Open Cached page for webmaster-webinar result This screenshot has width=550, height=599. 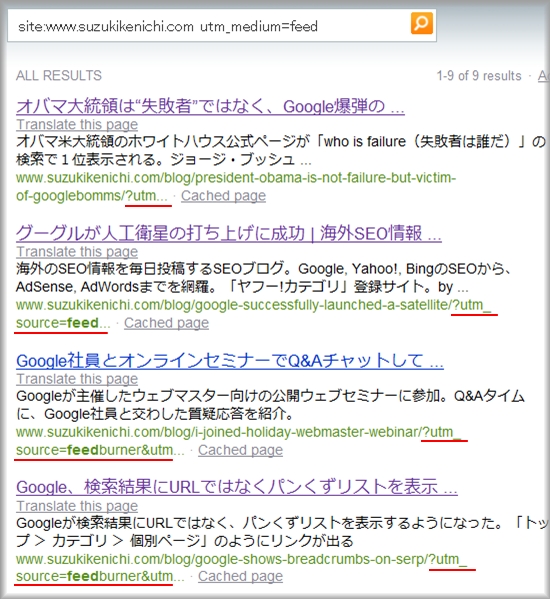(x=240, y=450)
